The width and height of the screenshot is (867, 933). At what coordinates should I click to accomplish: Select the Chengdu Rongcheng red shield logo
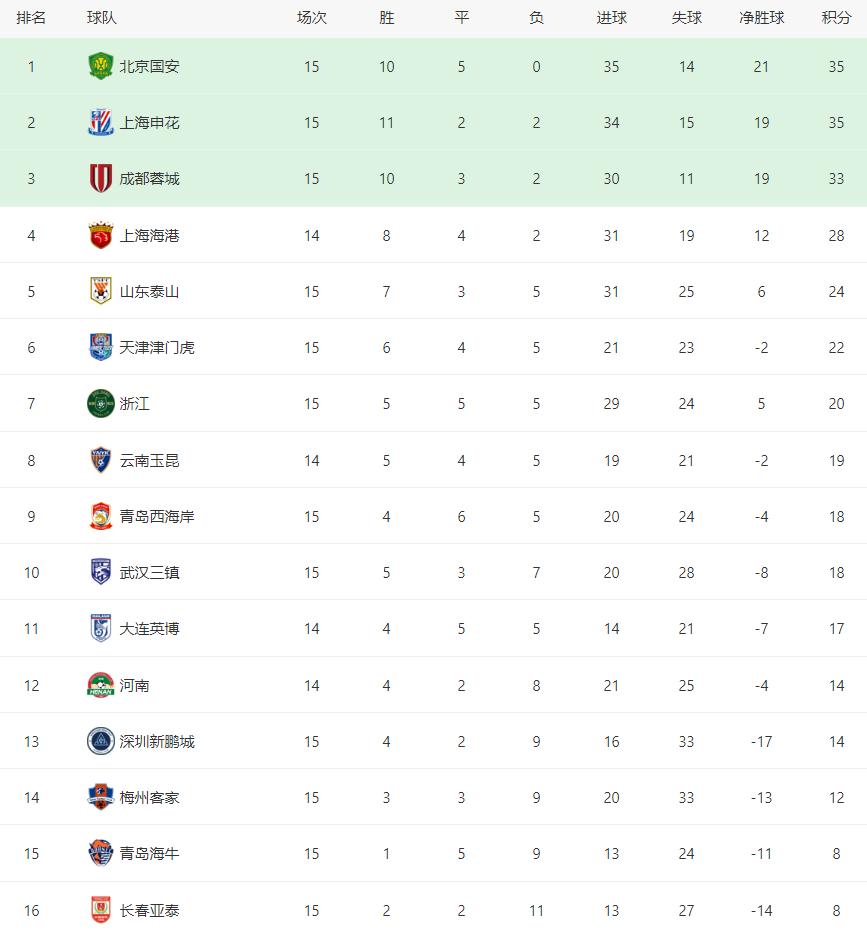pyautogui.click(x=101, y=178)
